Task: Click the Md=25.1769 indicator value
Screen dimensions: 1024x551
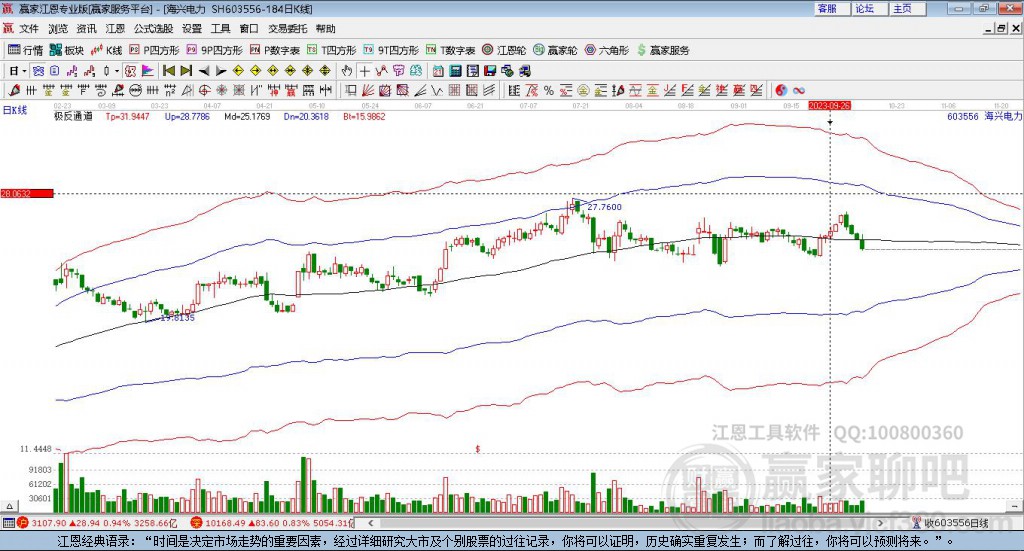Action: tap(247, 116)
